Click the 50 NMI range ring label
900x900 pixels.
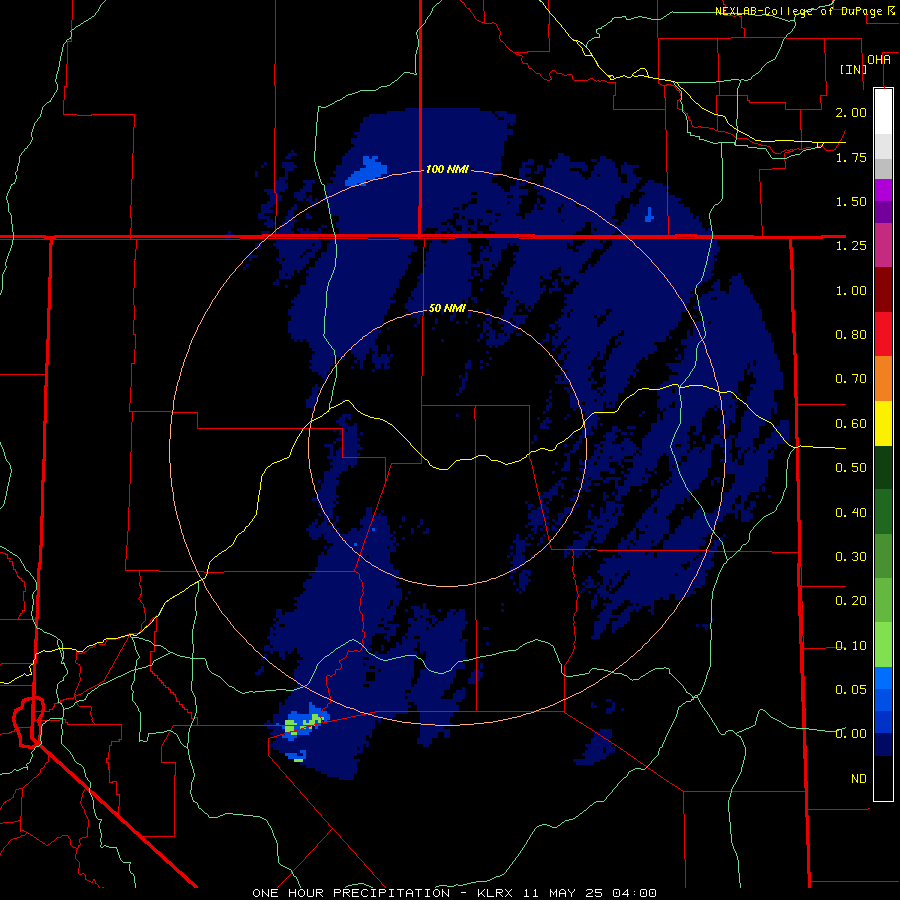click(447, 308)
